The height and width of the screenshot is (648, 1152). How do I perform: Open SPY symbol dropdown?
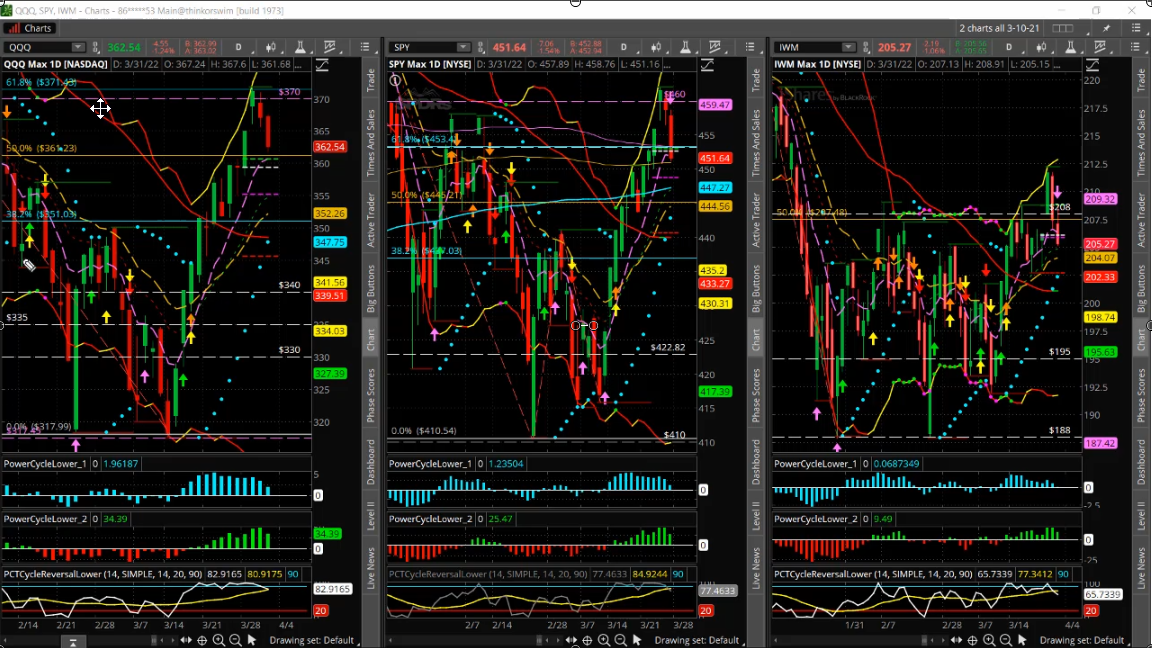(463, 47)
